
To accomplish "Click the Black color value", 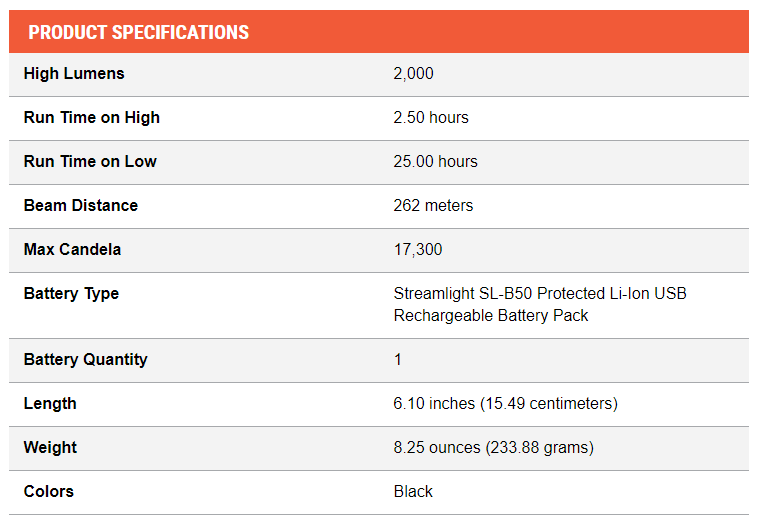I will [413, 492].
